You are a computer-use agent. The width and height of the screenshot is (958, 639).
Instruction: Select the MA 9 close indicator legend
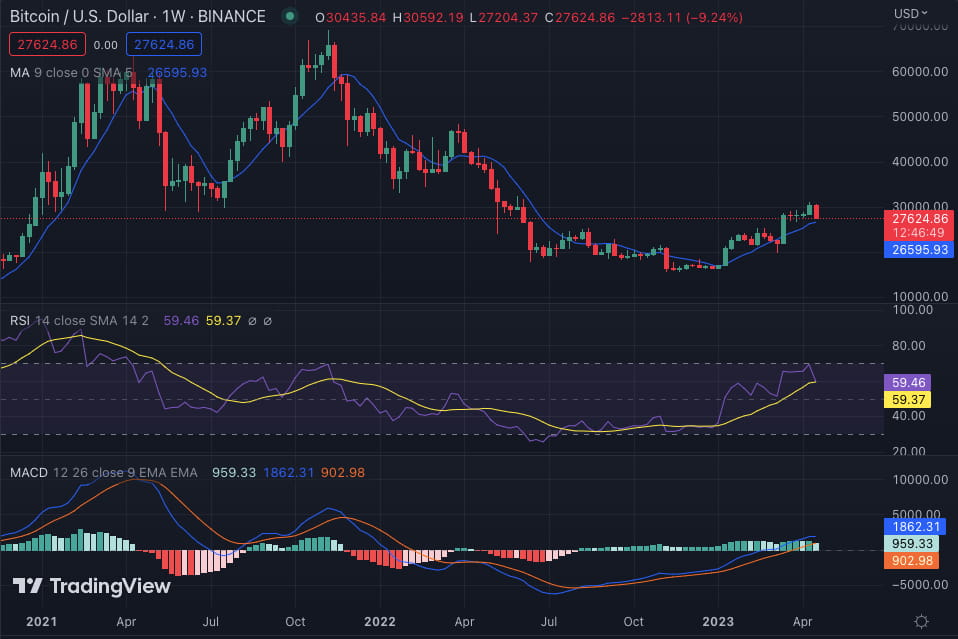pos(71,73)
